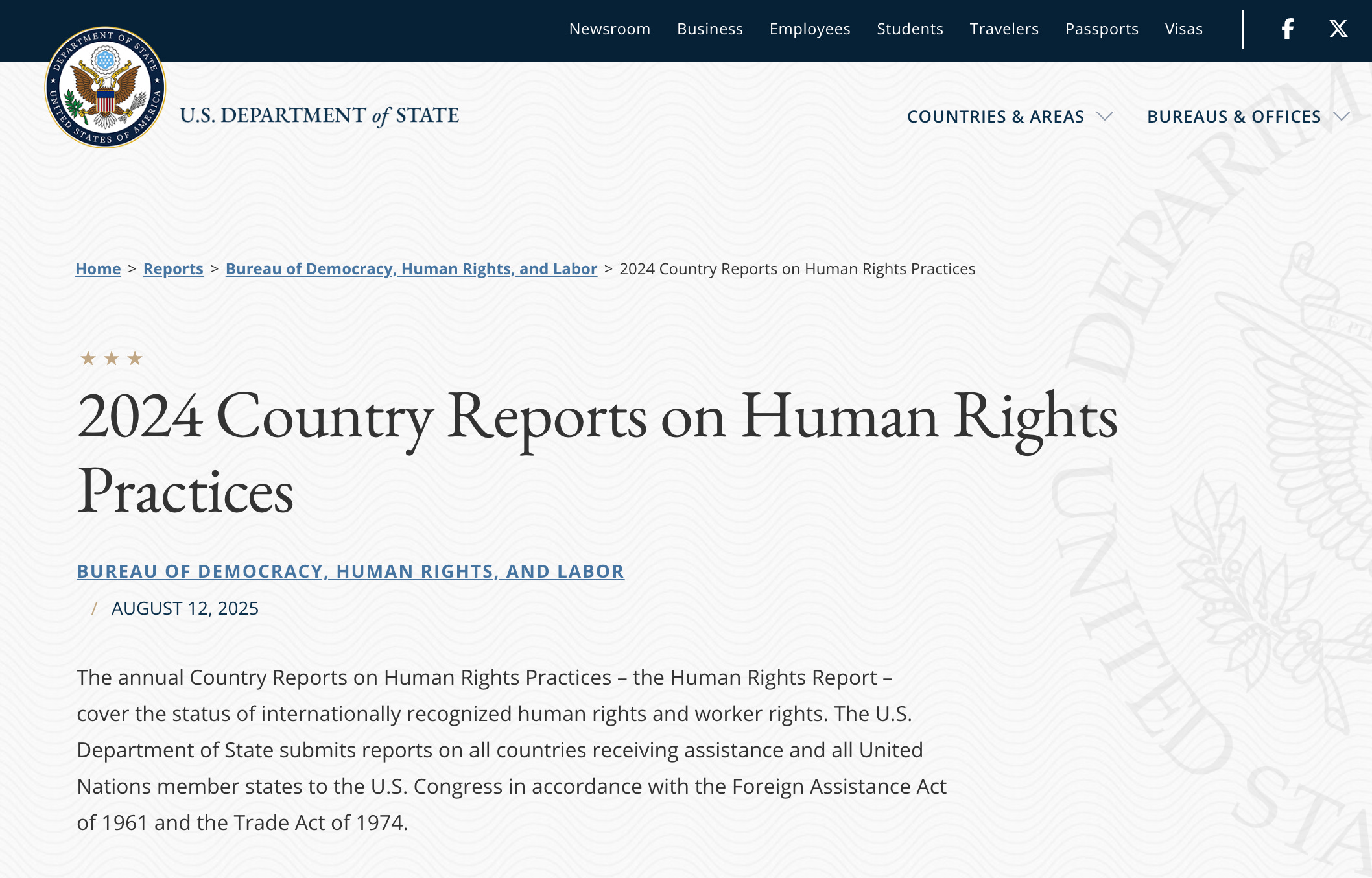1372x878 pixels.
Task: Open the Bureaus & Offices menu
Action: (x=1233, y=117)
